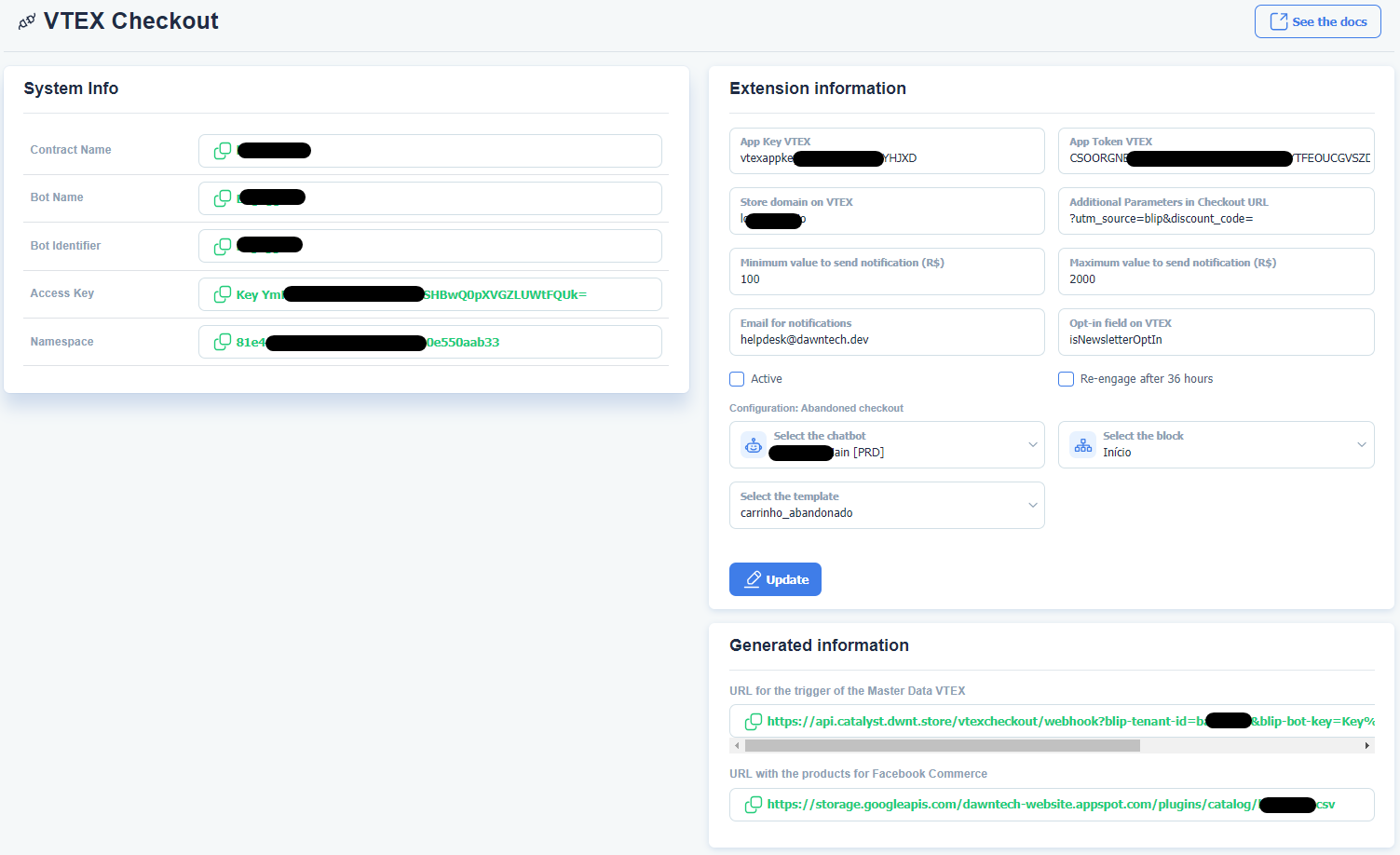Click the Opt-in field on VTEX input
Image resolution: width=1400 pixels, height=855 pixels.
pos(1217,332)
